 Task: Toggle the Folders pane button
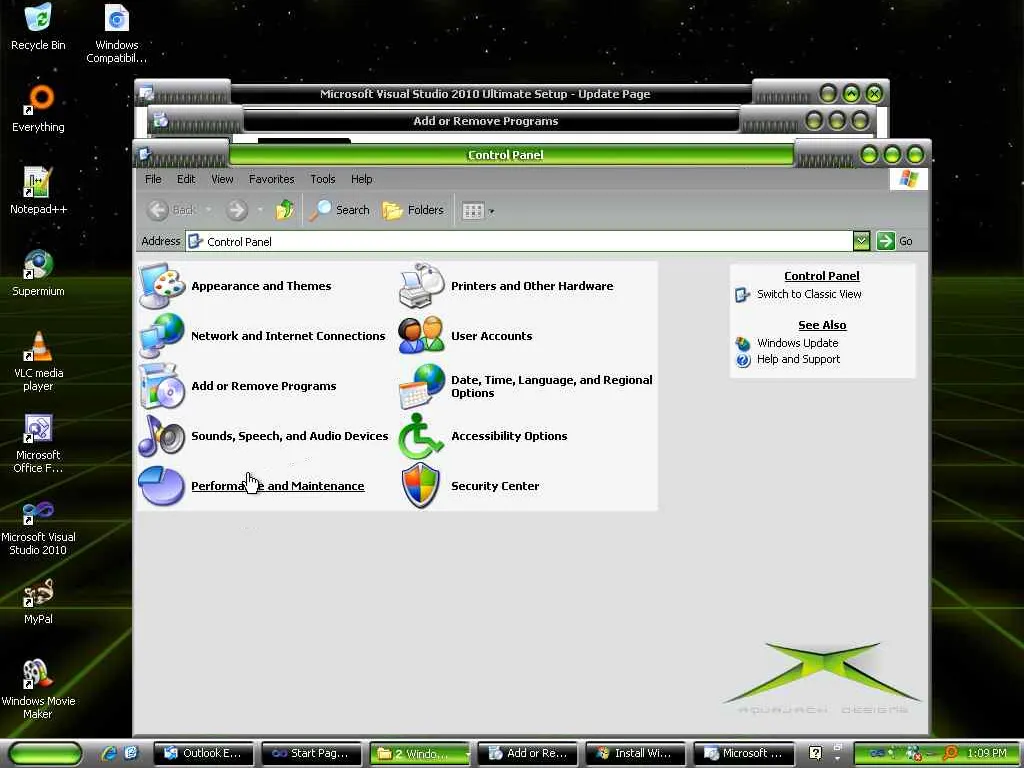click(x=413, y=210)
